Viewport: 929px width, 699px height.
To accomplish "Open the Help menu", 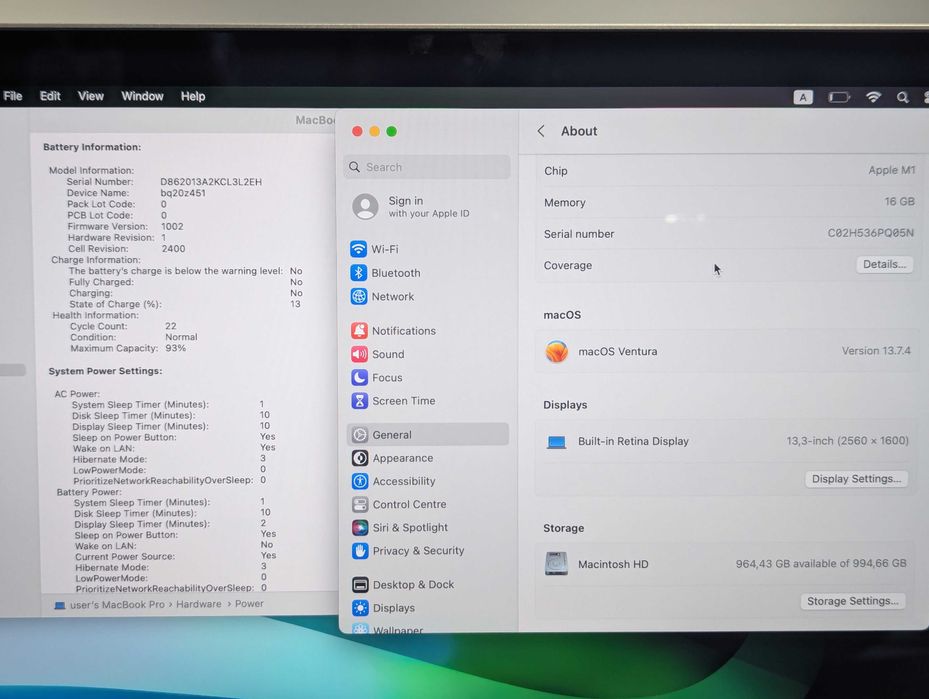I will (x=193, y=96).
